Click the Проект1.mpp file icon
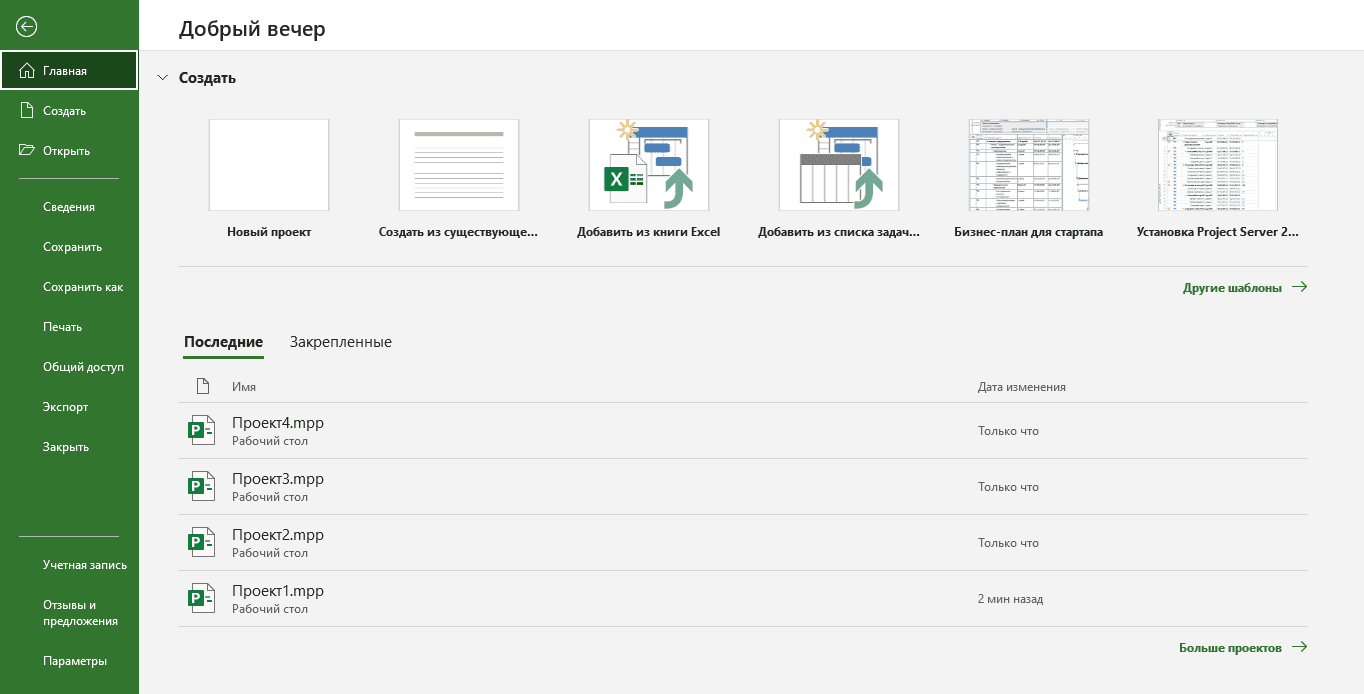 pyautogui.click(x=202, y=599)
